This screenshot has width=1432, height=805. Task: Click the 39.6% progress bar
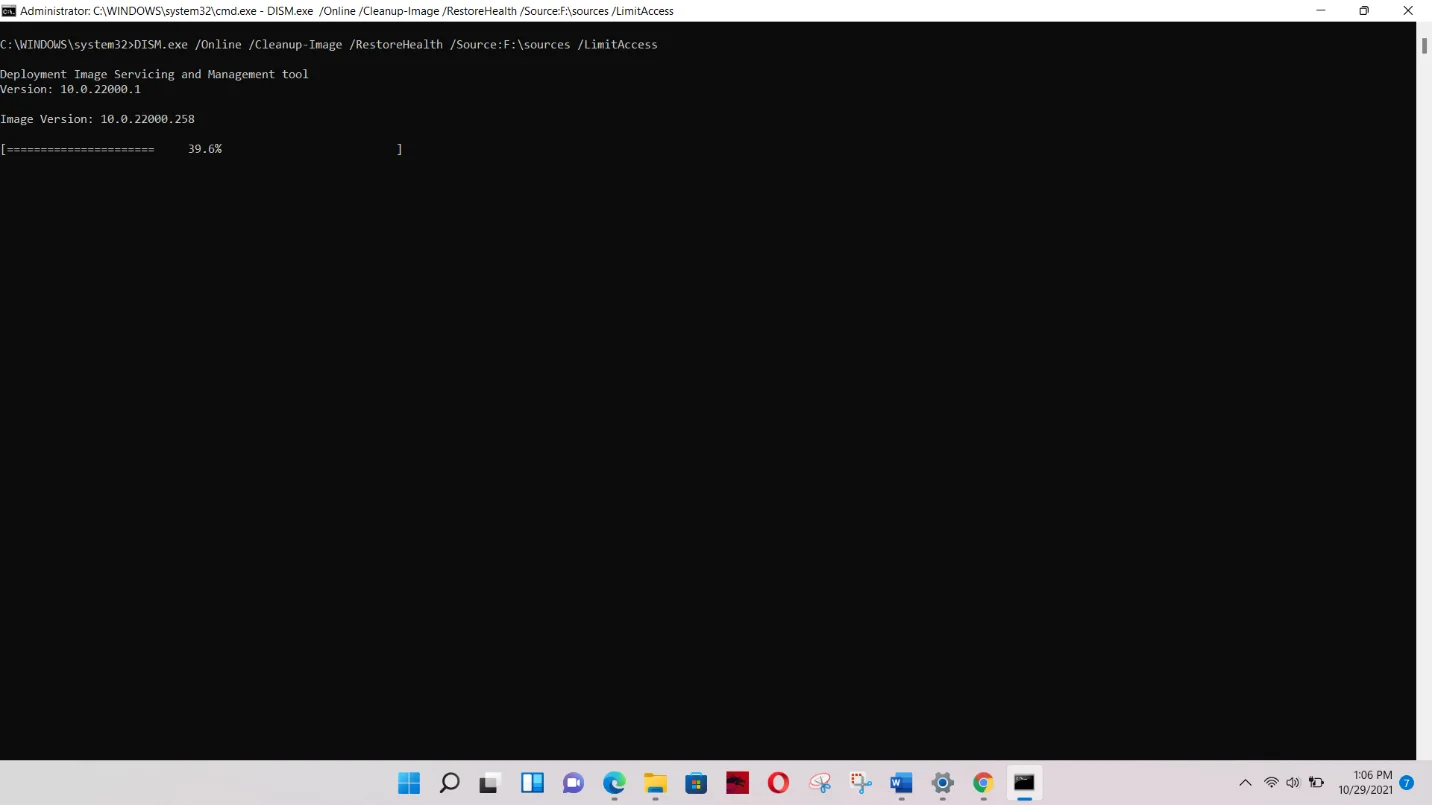[201, 149]
